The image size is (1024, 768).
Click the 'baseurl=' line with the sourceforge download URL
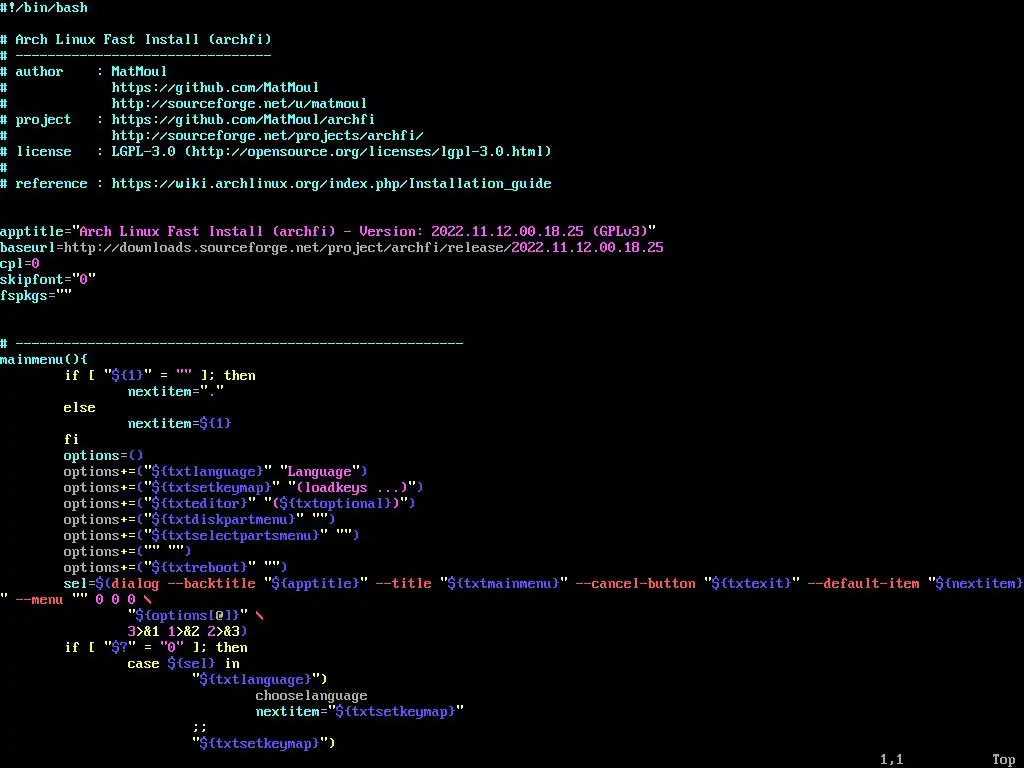(332, 248)
